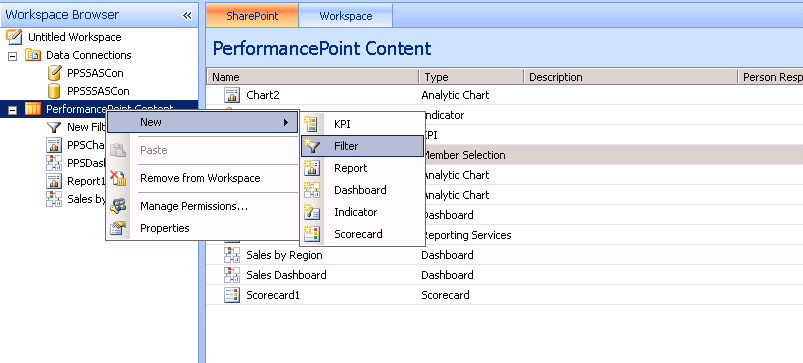
Task: Collapse the PerformancePoint Content tree node
Action: [x=12, y=110]
